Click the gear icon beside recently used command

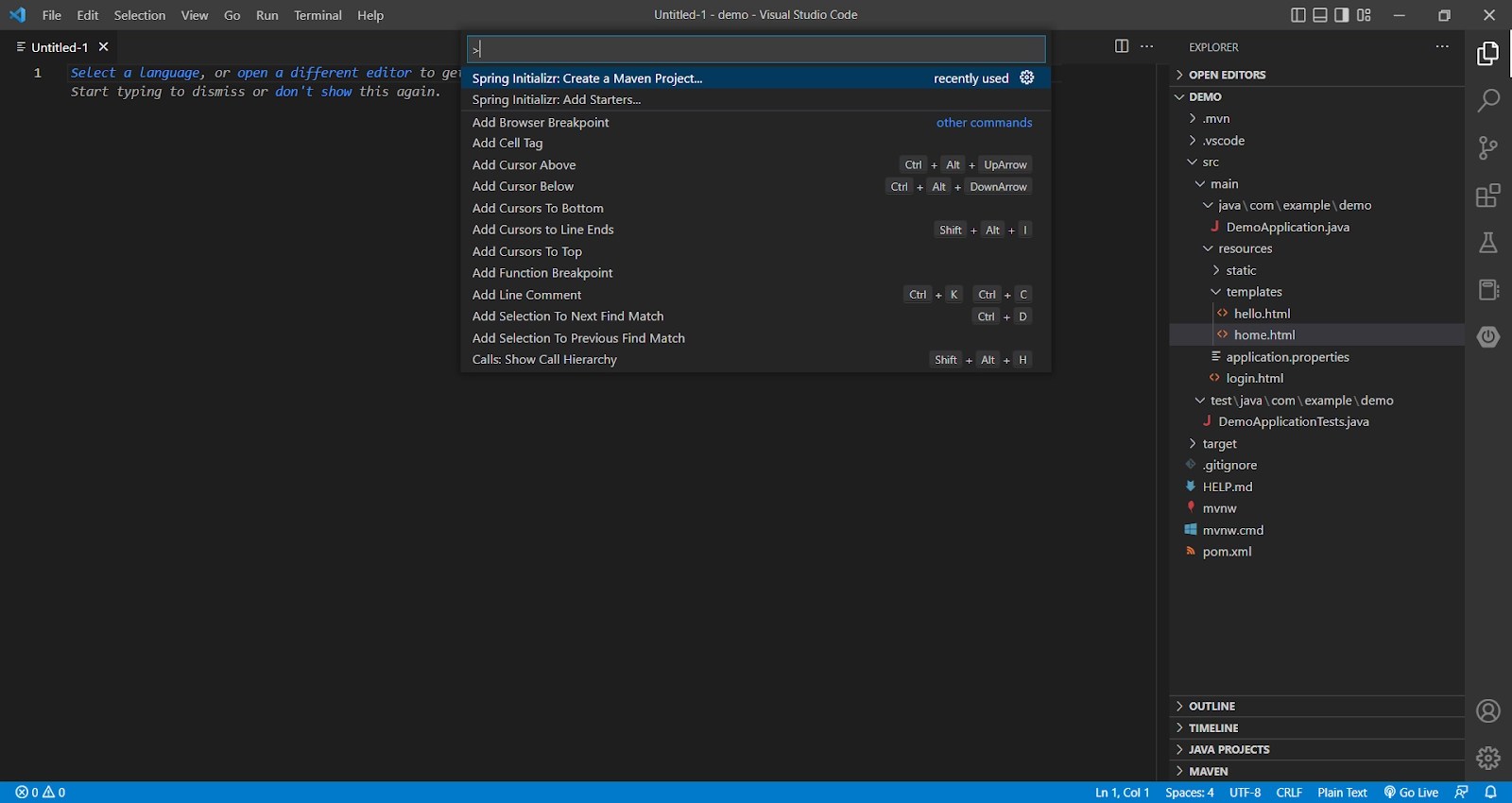[x=1027, y=77]
